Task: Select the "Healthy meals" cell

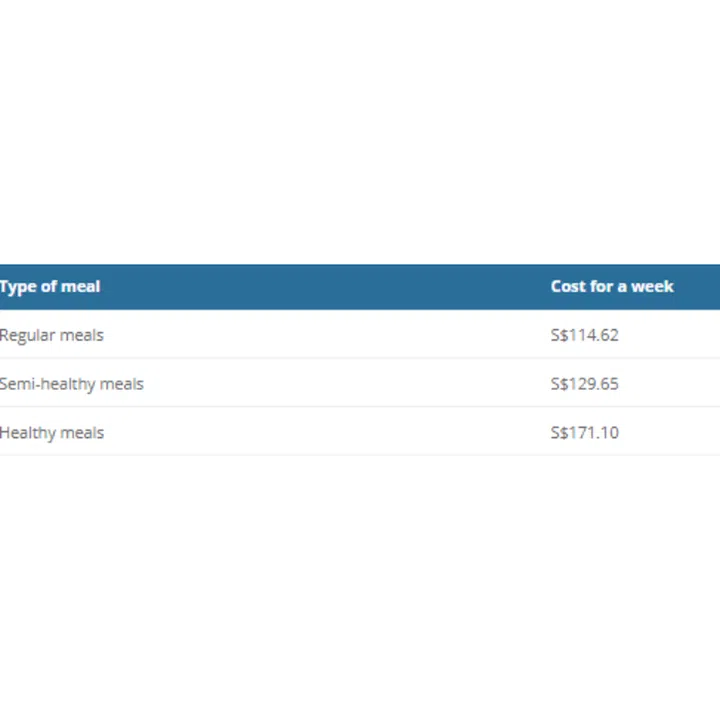Action: click(52, 433)
